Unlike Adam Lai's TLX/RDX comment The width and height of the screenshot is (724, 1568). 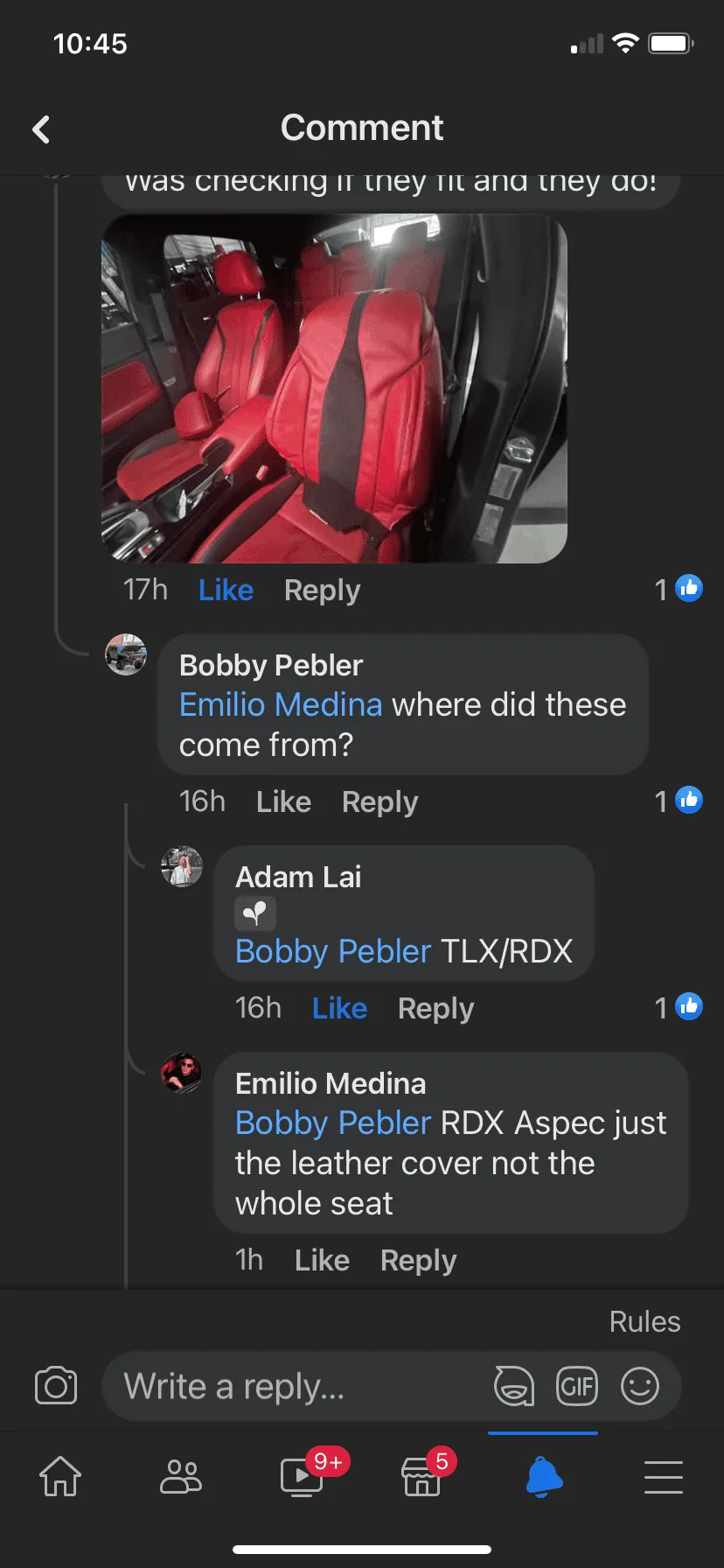point(339,1008)
